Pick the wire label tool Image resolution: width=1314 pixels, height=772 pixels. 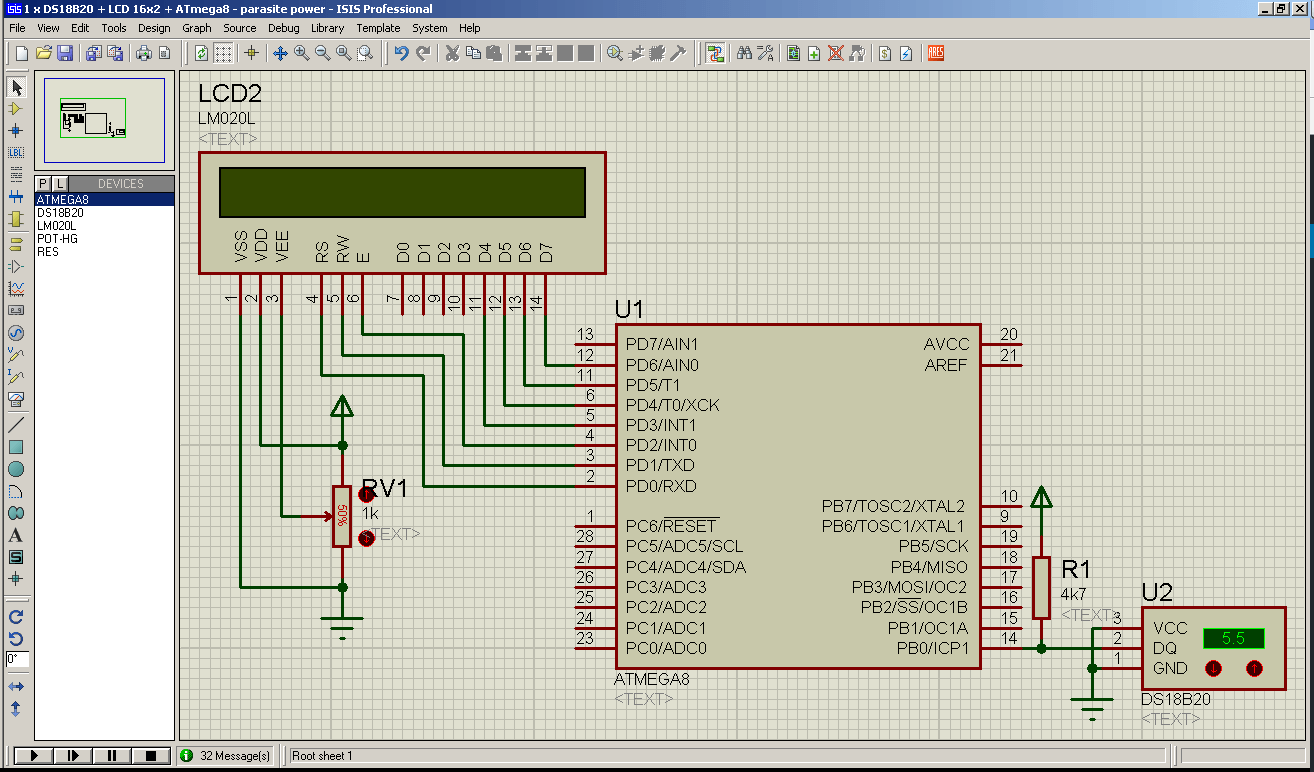pos(16,152)
